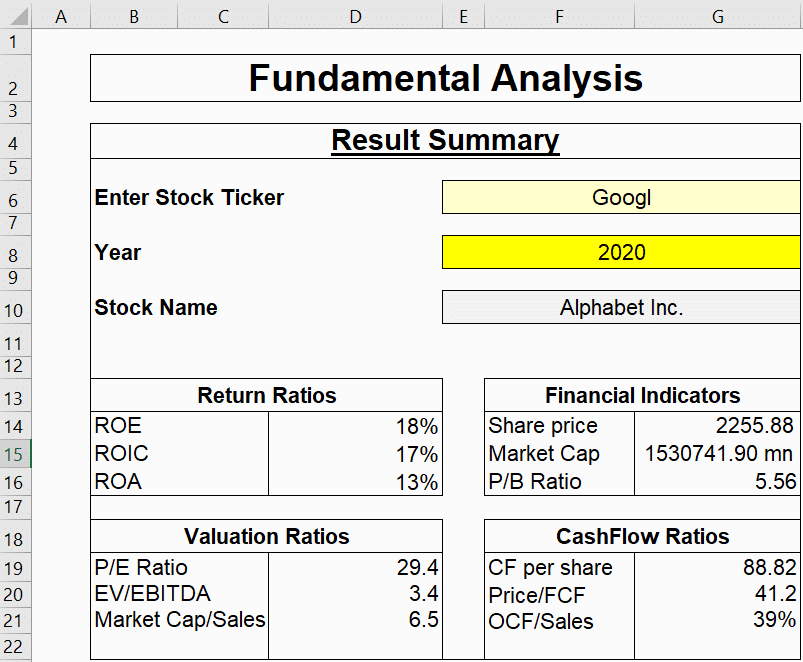Select row 2 header
Viewport: 803px width, 662px height.
[13, 78]
